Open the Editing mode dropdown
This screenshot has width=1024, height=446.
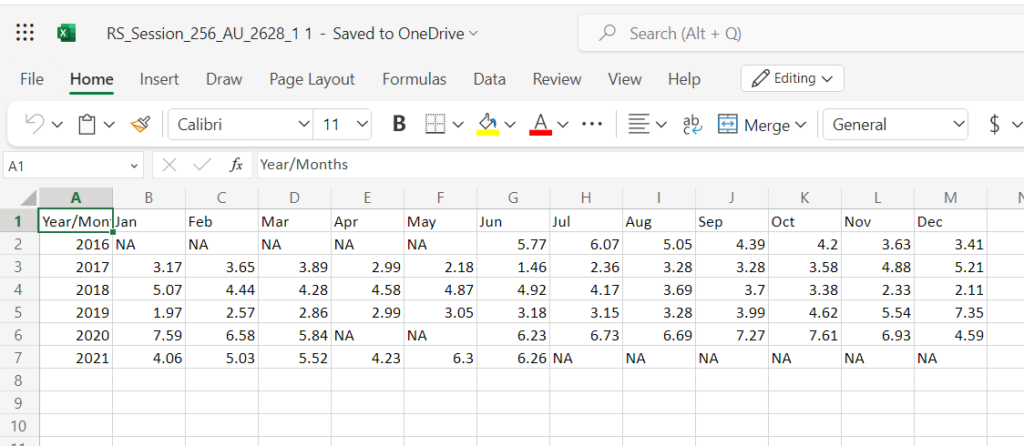(792, 78)
